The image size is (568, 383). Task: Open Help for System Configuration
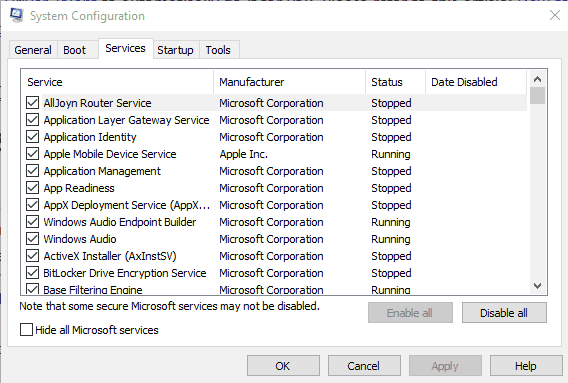pyautogui.click(x=526, y=366)
